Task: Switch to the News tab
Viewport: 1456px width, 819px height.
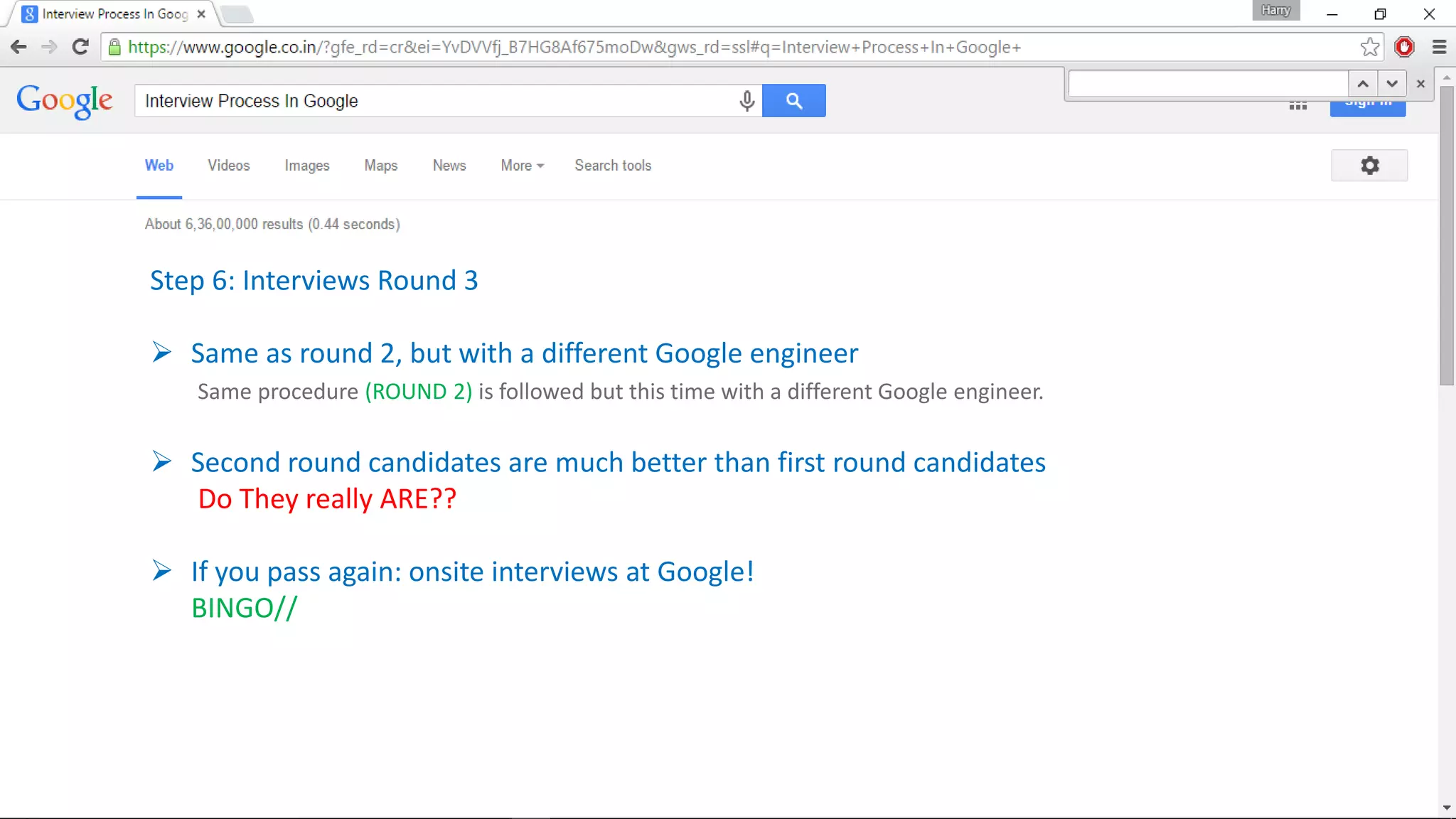Action: (449, 166)
